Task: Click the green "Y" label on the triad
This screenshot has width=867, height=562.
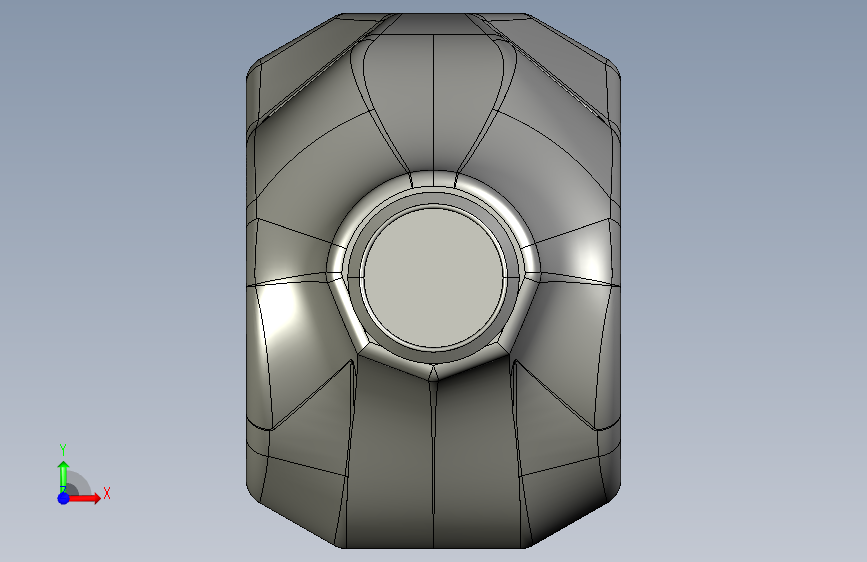Action: click(x=63, y=450)
